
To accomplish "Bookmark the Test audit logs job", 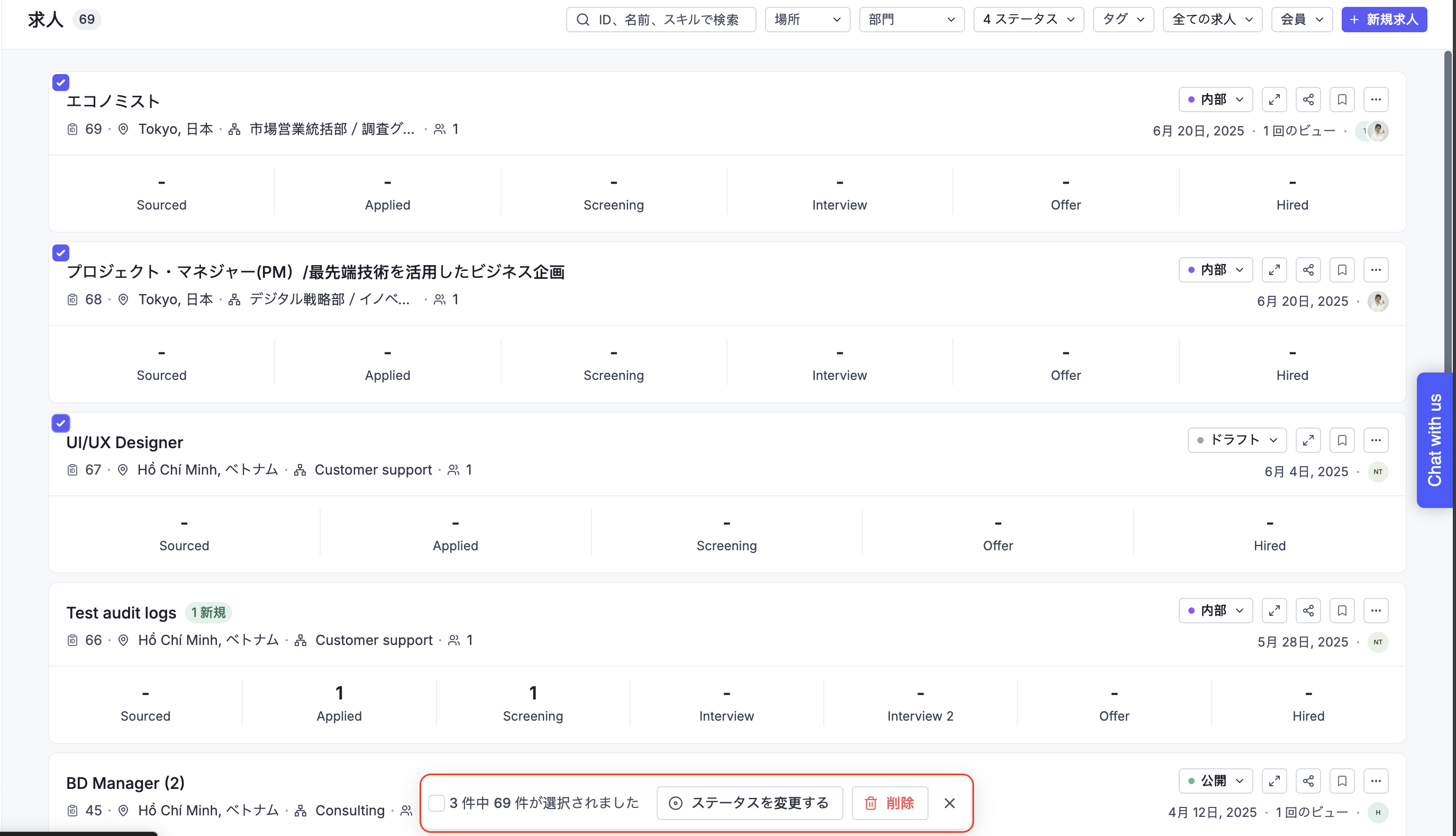I will [1342, 611].
